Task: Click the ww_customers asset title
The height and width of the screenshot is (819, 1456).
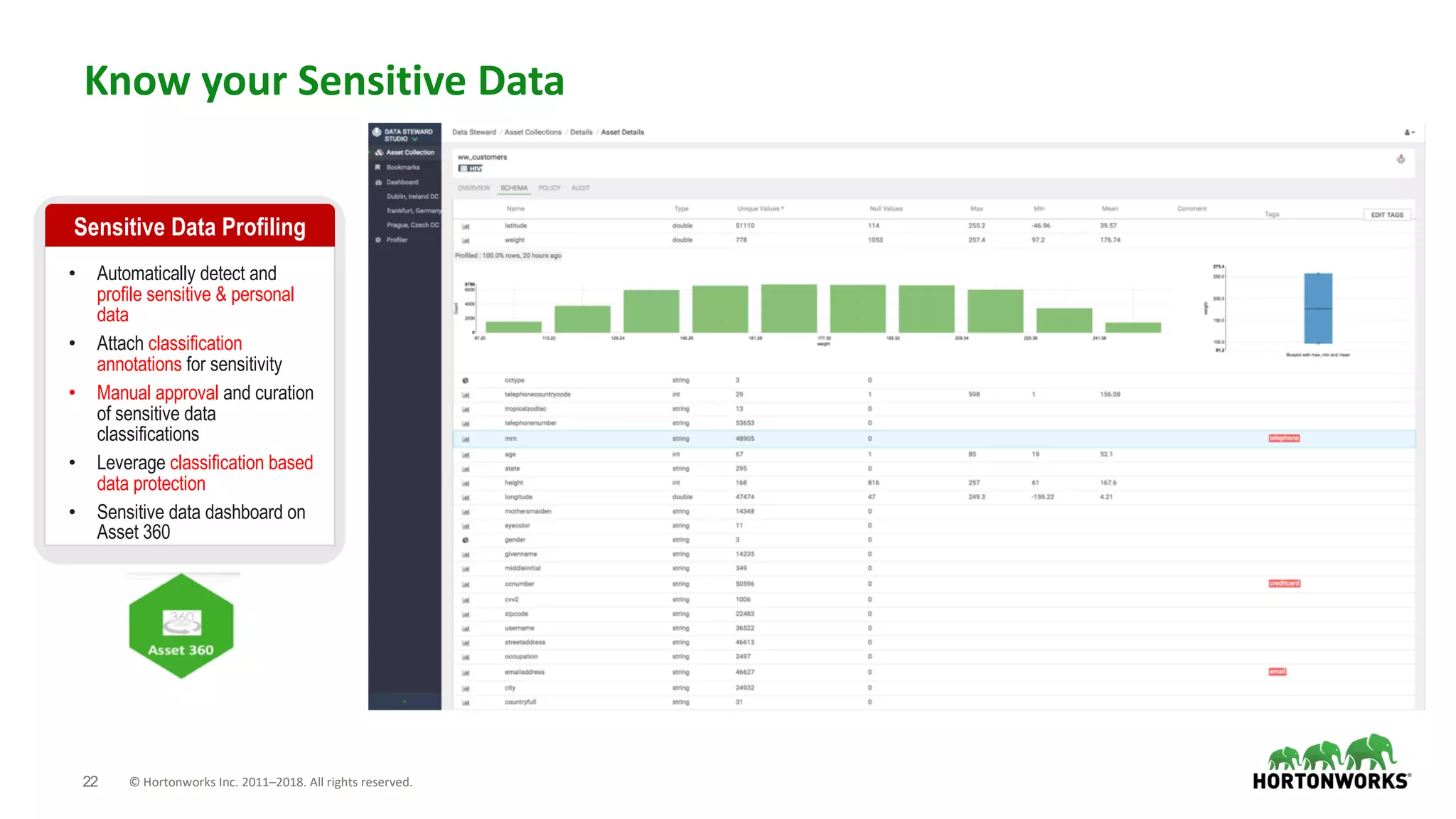Action: point(482,157)
